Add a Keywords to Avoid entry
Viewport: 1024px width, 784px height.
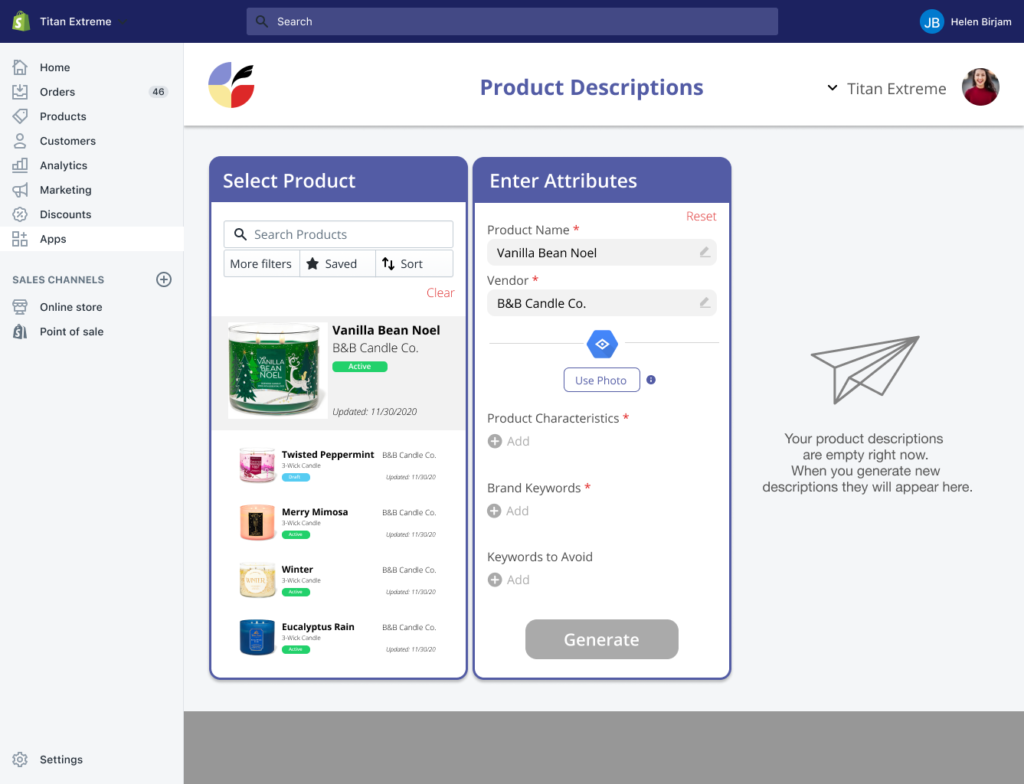[x=508, y=580]
